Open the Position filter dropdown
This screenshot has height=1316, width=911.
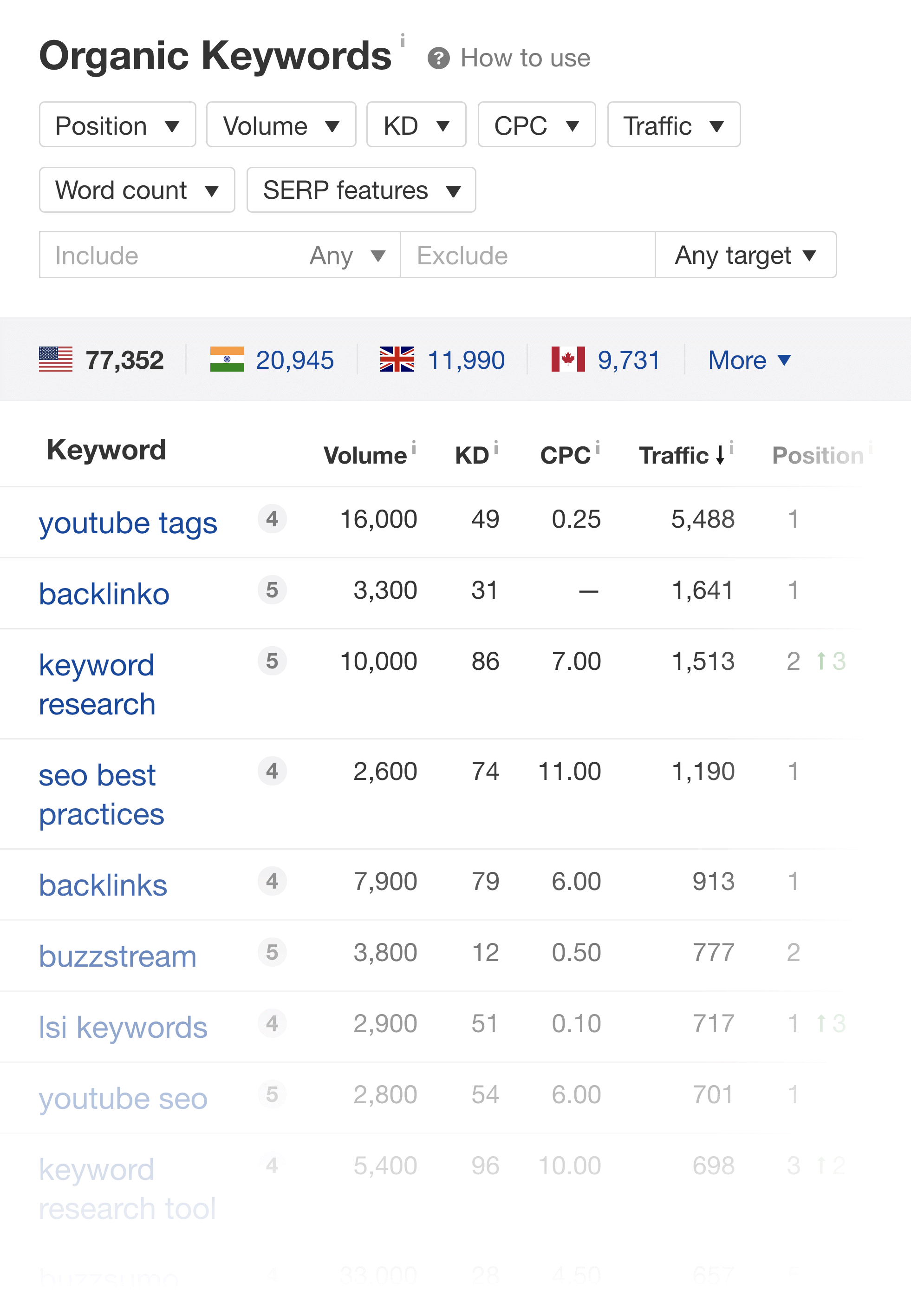click(x=117, y=125)
